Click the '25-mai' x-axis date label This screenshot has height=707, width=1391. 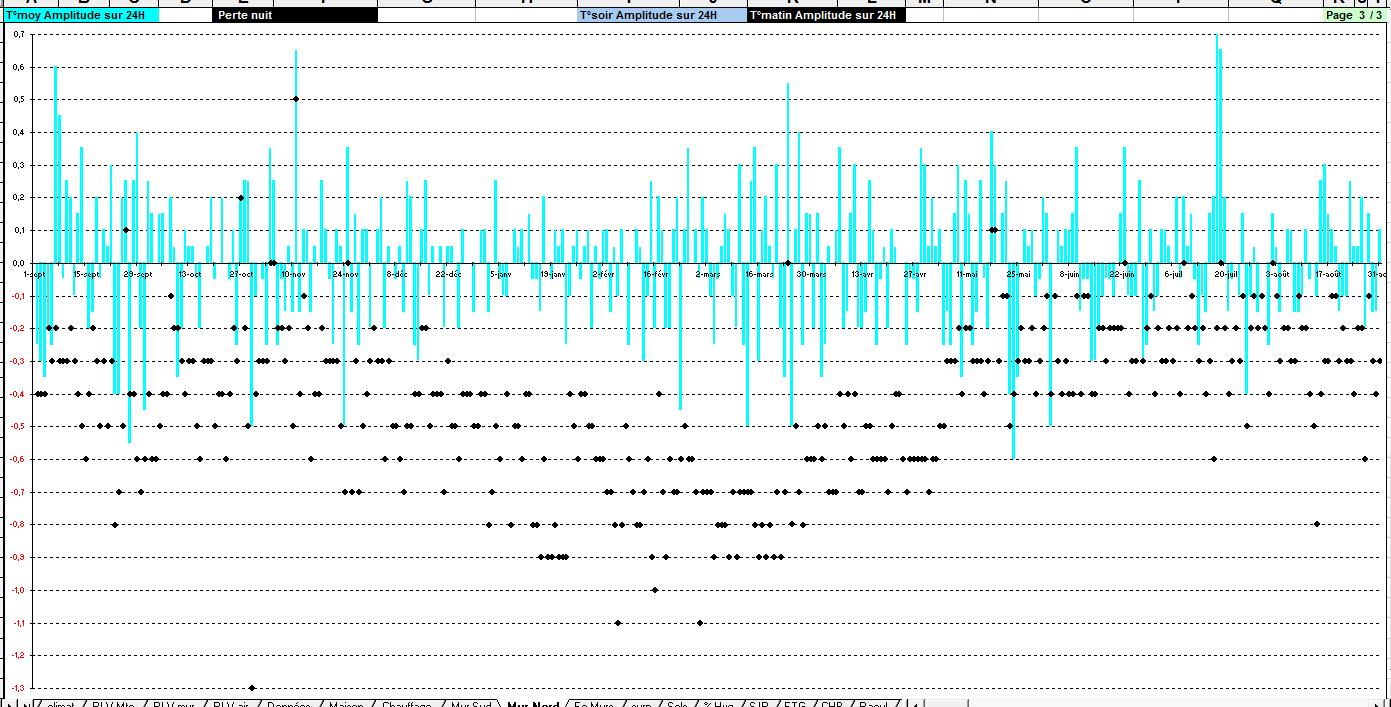1019,273
